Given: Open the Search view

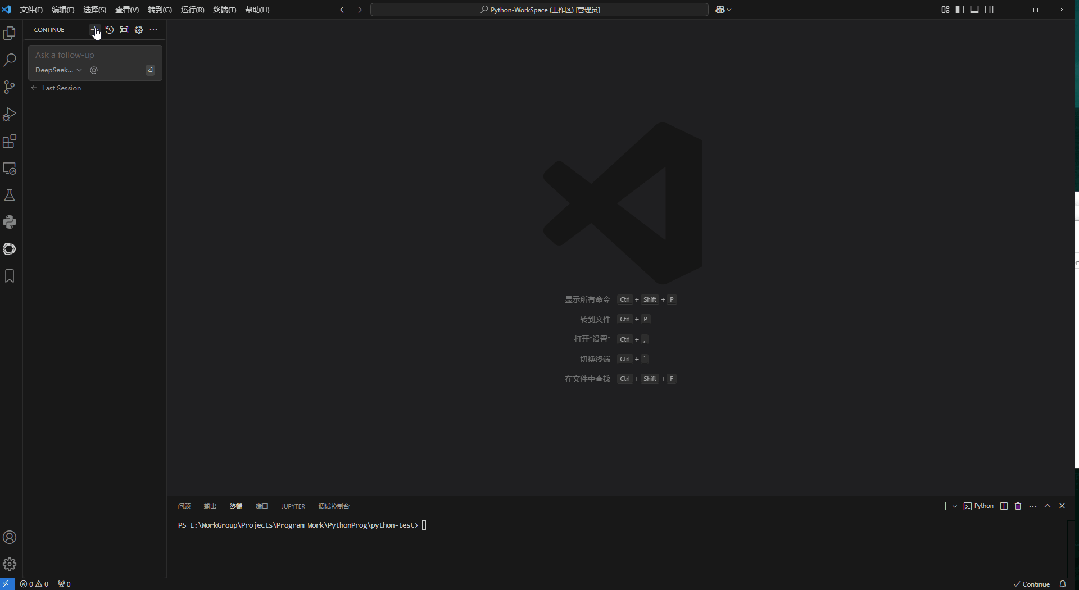Looking at the screenshot, I should [x=10, y=59].
